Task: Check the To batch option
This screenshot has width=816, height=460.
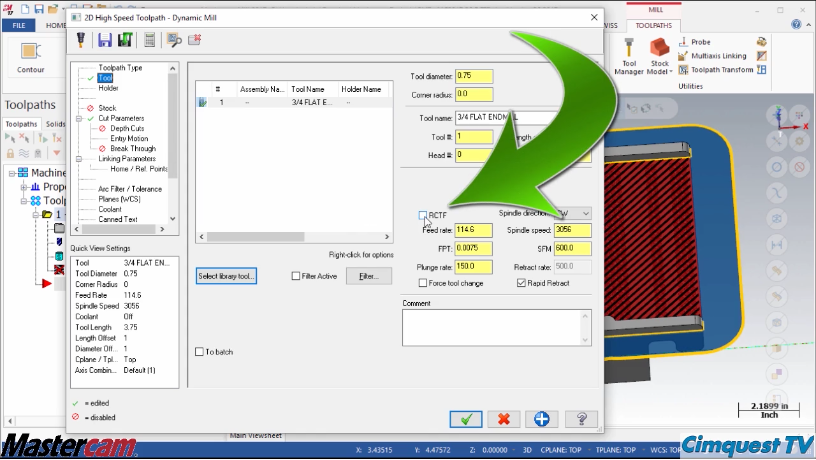Action: click(x=199, y=352)
